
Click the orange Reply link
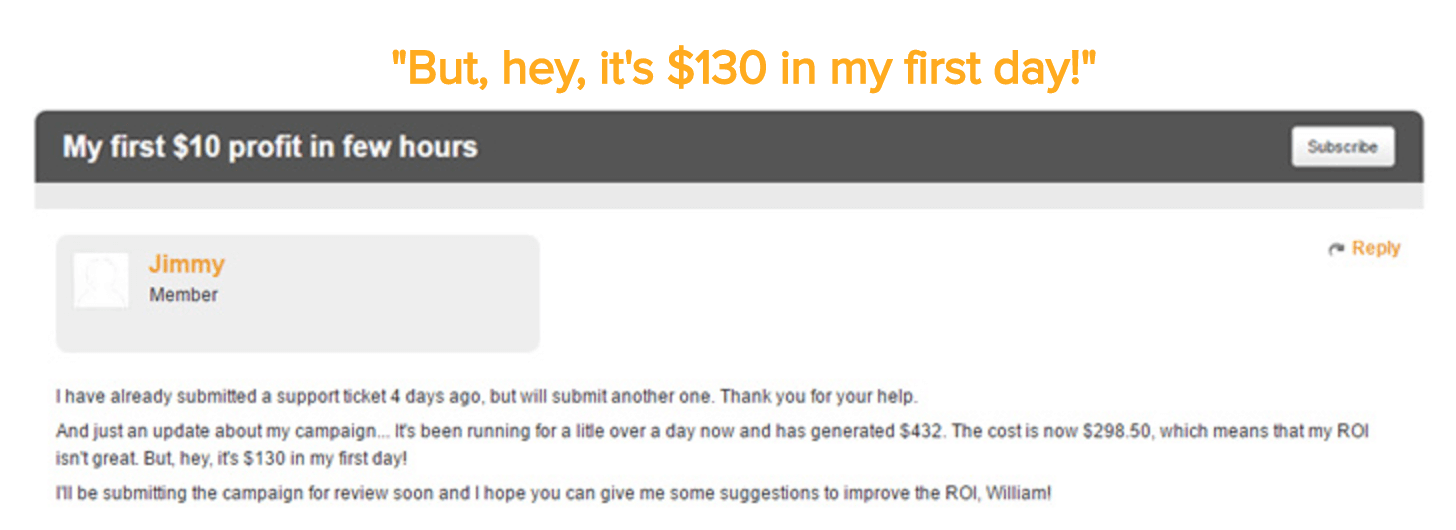pos(1376,248)
